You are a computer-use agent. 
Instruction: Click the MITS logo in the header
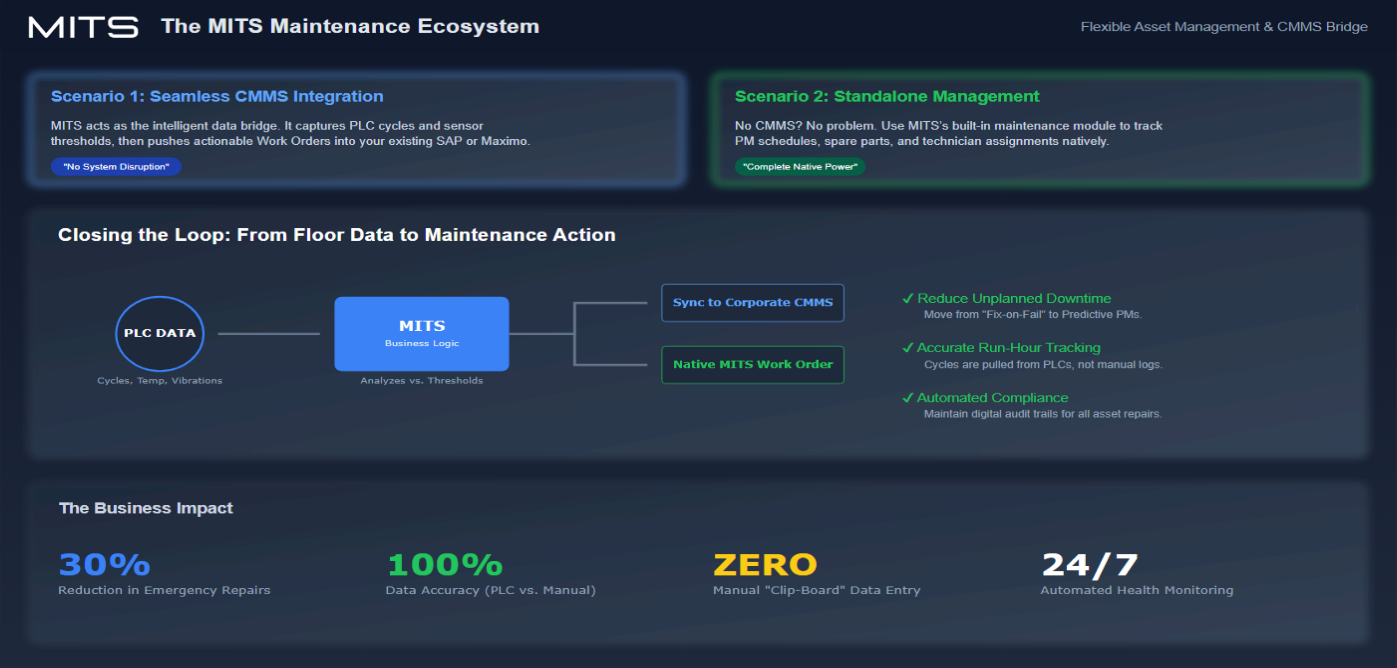pyautogui.click(x=83, y=27)
